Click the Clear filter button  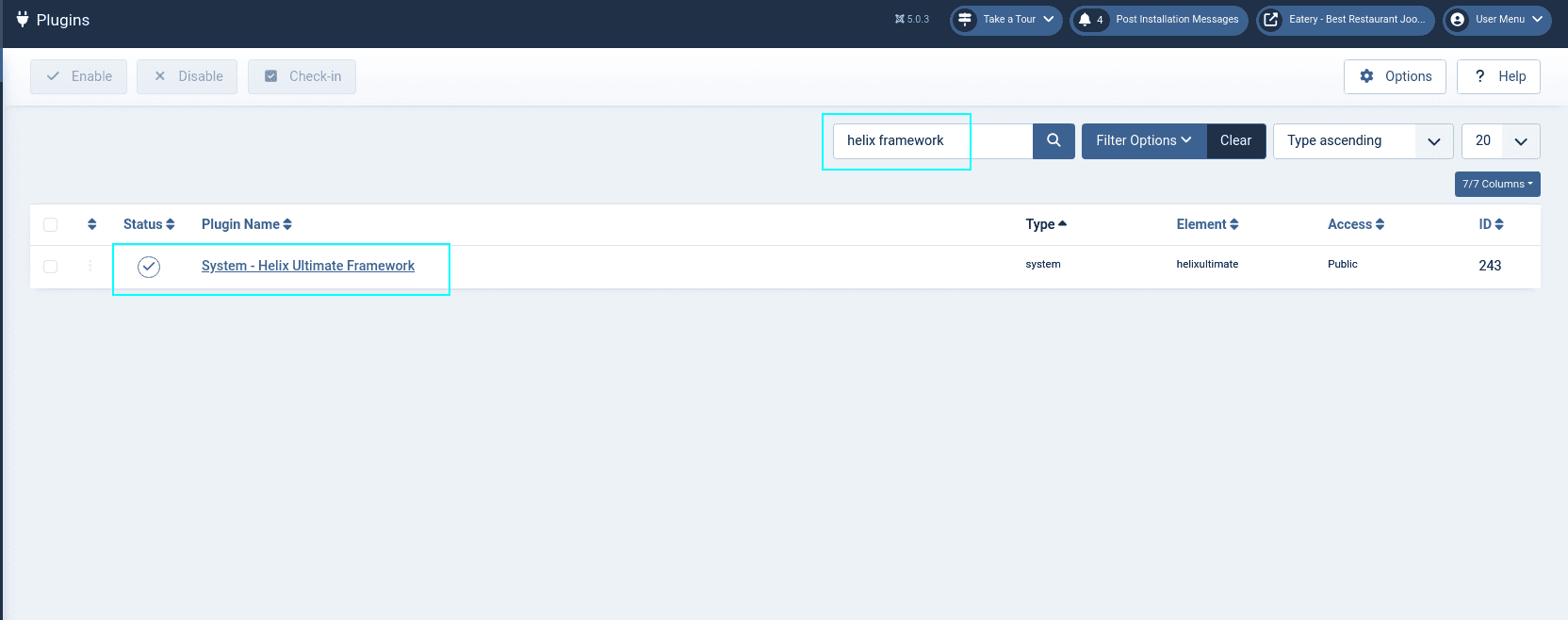pyautogui.click(x=1235, y=141)
